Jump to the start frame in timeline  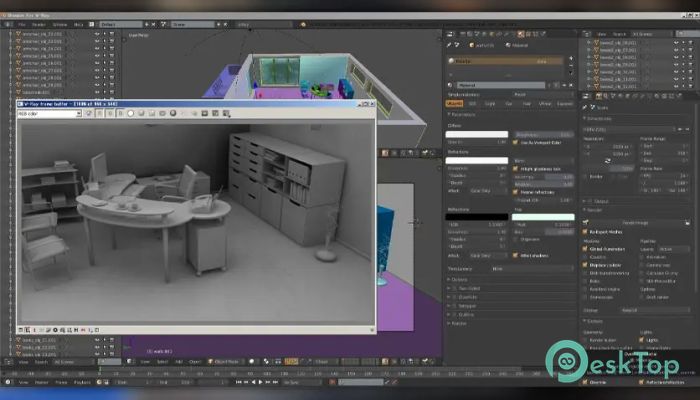pos(238,382)
